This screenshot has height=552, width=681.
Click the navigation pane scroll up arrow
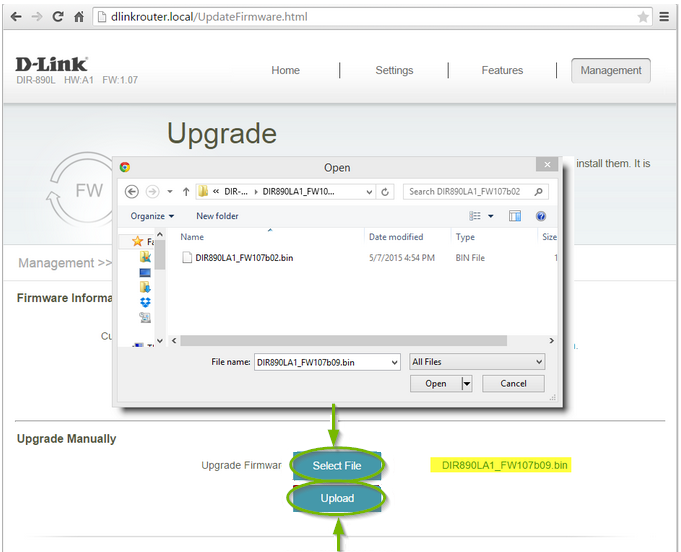[x=160, y=235]
